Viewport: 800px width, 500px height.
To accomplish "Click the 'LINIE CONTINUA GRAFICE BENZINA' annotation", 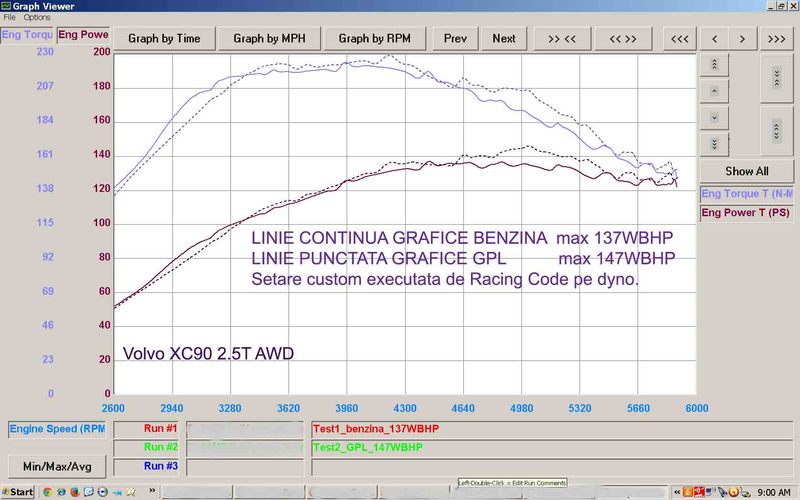I will pos(399,238).
